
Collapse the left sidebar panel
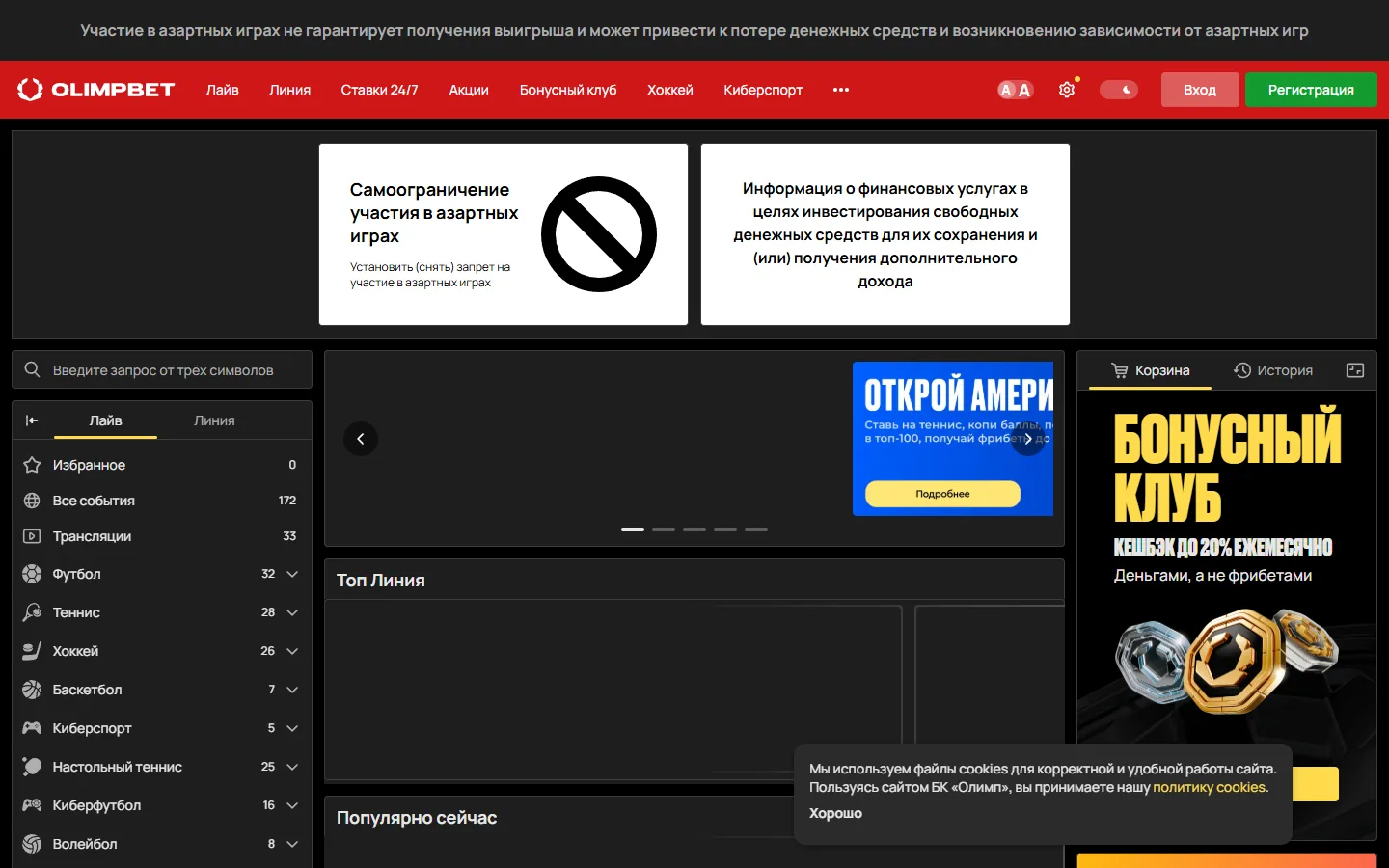pos(32,420)
